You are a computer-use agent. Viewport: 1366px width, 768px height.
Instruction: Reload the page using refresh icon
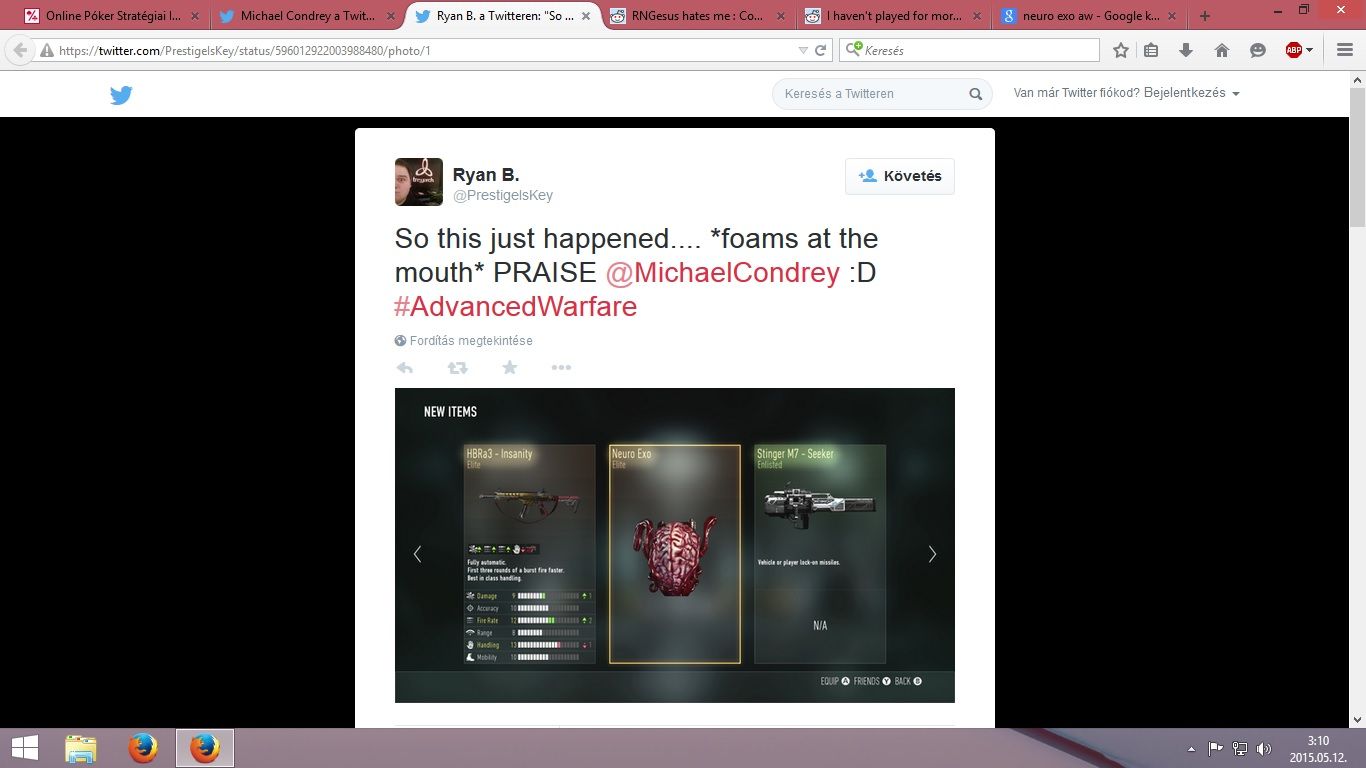[820, 50]
